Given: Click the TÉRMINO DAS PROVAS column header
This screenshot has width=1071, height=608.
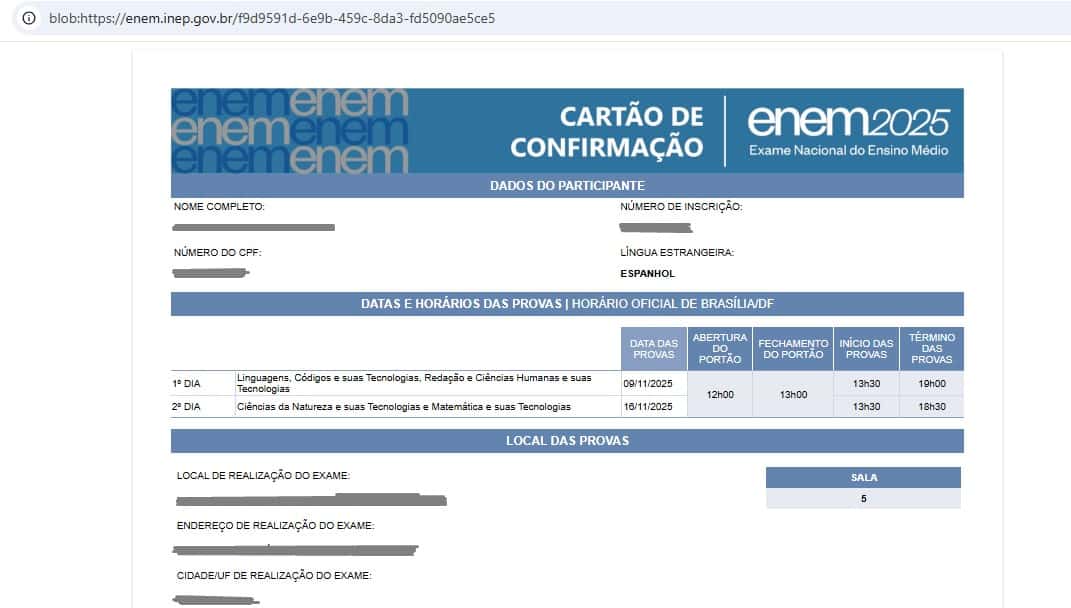Looking at the screenshot, I should (x=932, y=348).
